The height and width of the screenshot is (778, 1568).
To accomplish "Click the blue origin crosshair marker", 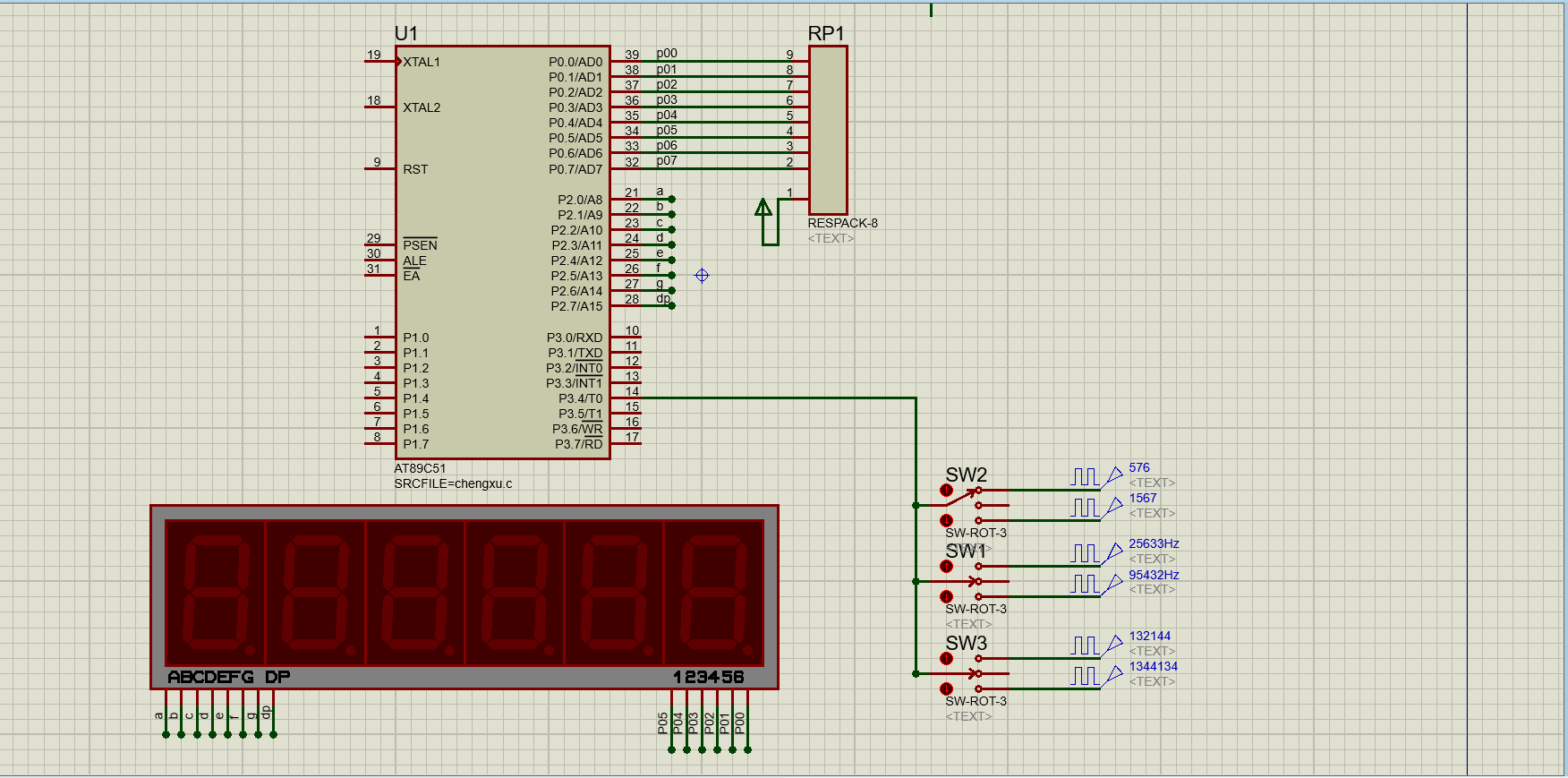I will coord(702,276).
